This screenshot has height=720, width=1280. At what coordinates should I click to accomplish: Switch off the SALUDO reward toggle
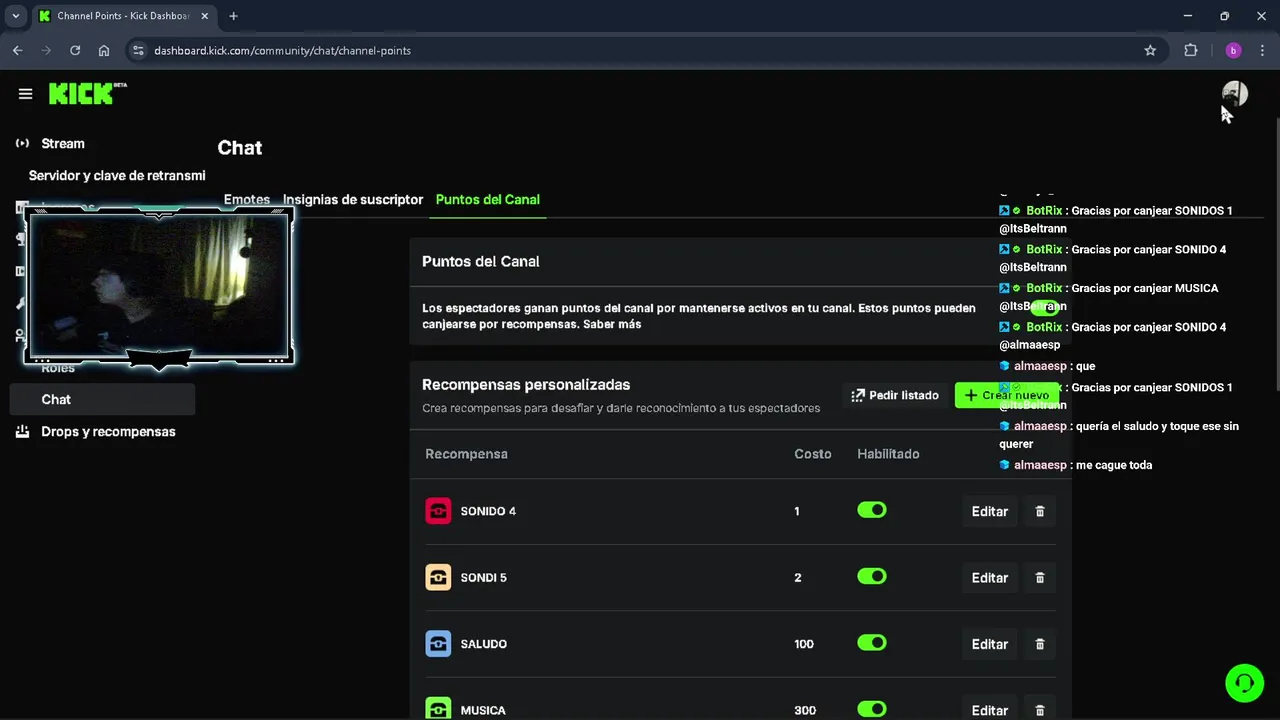[872, 643]
